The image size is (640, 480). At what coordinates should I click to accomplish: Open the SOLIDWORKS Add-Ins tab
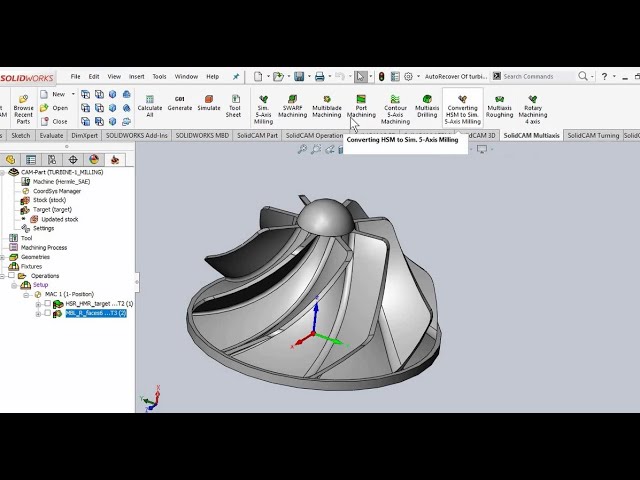point(136,136)
